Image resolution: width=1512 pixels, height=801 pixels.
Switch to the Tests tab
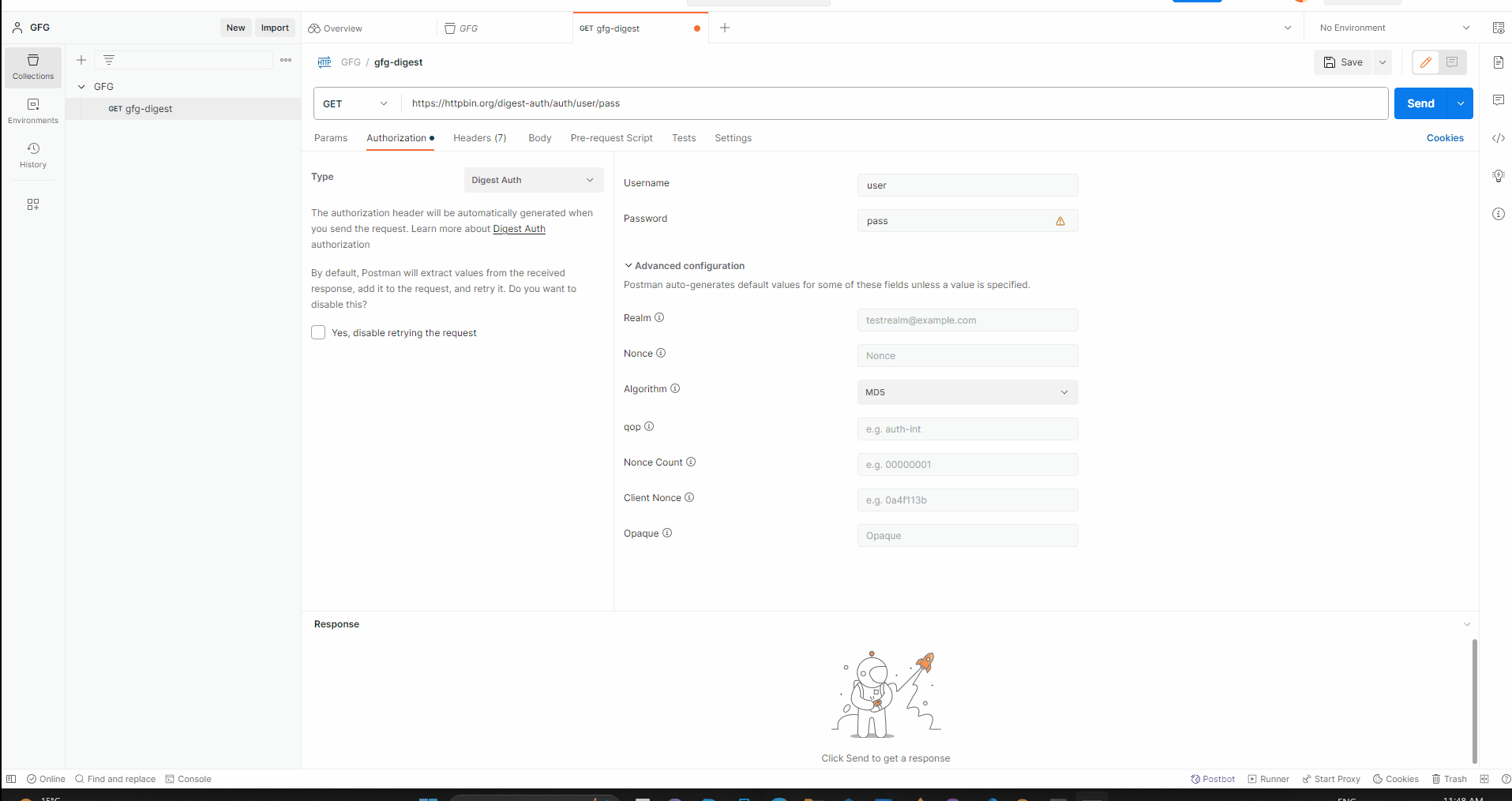click(x=684, y=138)
